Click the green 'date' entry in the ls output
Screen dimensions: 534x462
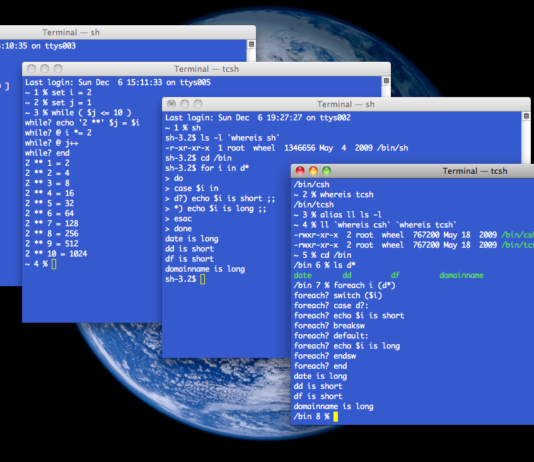click(x=303, y=275)
